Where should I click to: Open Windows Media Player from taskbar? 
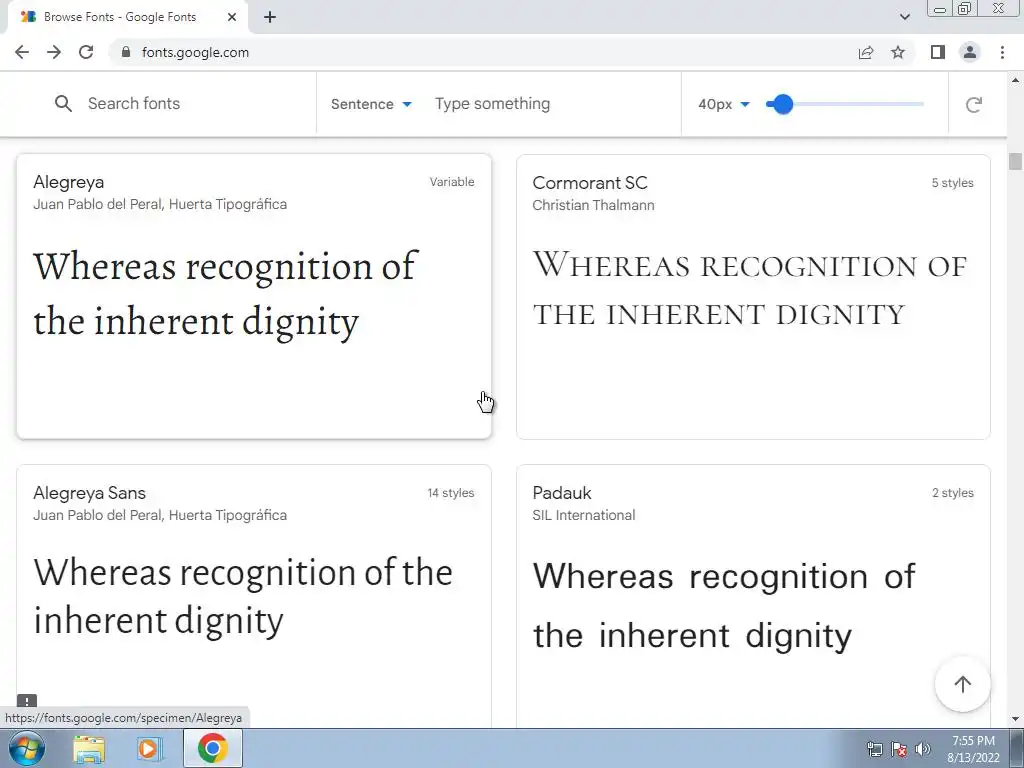click(x=150, y=749)
